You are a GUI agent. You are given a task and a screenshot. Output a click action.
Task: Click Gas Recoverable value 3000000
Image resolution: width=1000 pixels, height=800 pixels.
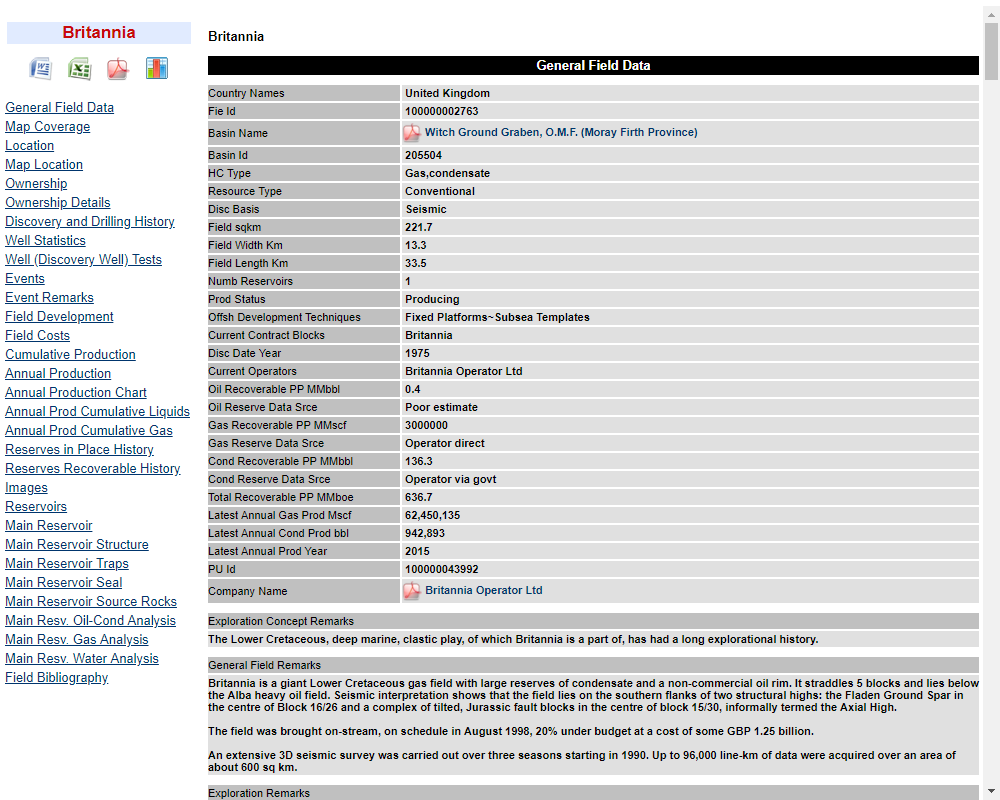click(427, 426)
